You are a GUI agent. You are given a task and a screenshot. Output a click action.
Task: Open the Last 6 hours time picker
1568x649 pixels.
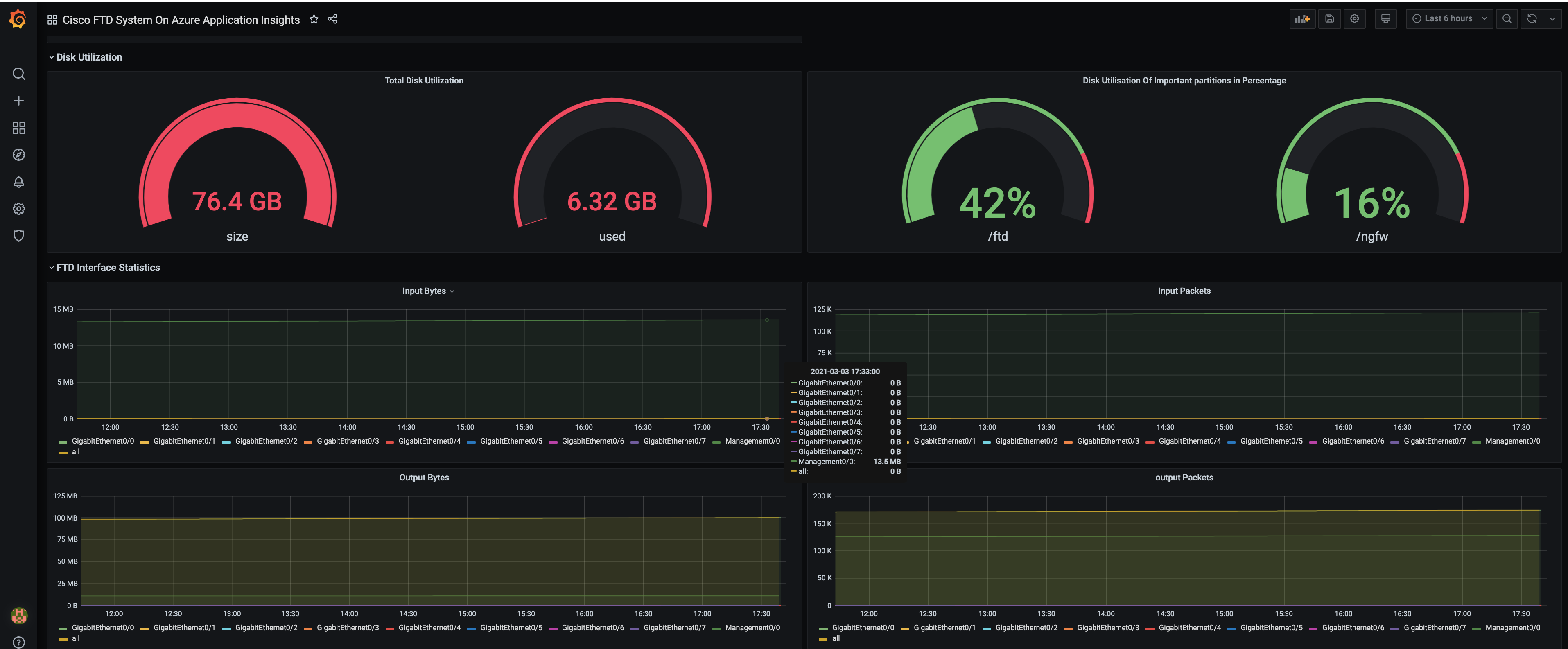(x=1449, y=19)
